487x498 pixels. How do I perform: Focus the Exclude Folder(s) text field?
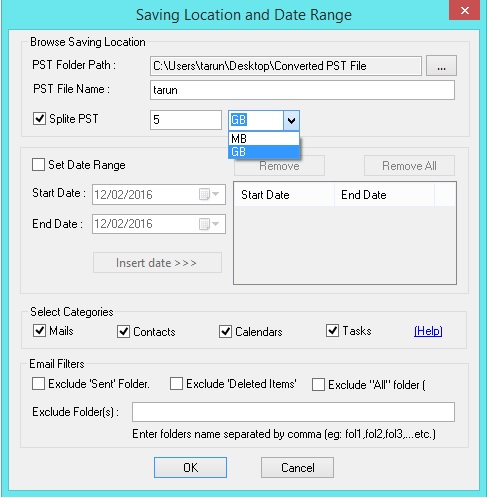pyautogui.click(x=293, y=412)
